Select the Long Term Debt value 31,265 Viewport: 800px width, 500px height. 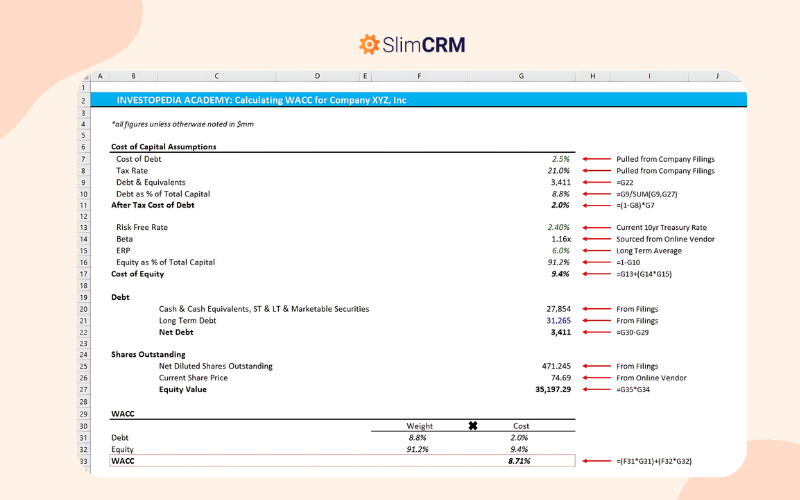558,320
